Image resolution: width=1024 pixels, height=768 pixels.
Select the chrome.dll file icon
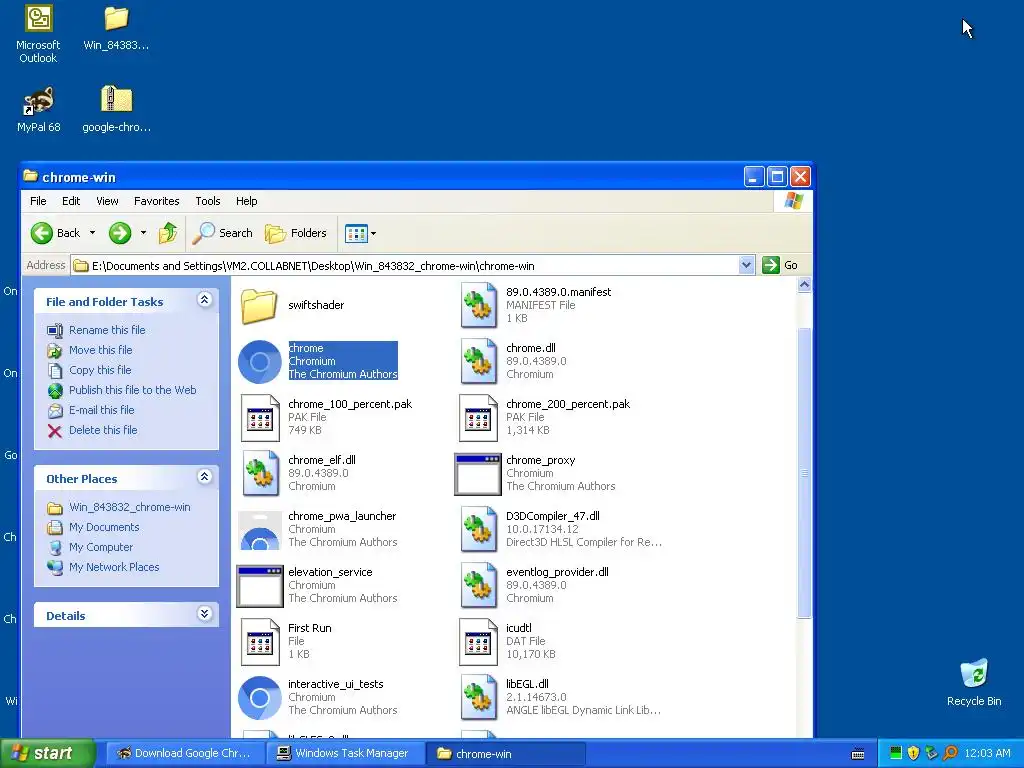(x=478, y=361)
